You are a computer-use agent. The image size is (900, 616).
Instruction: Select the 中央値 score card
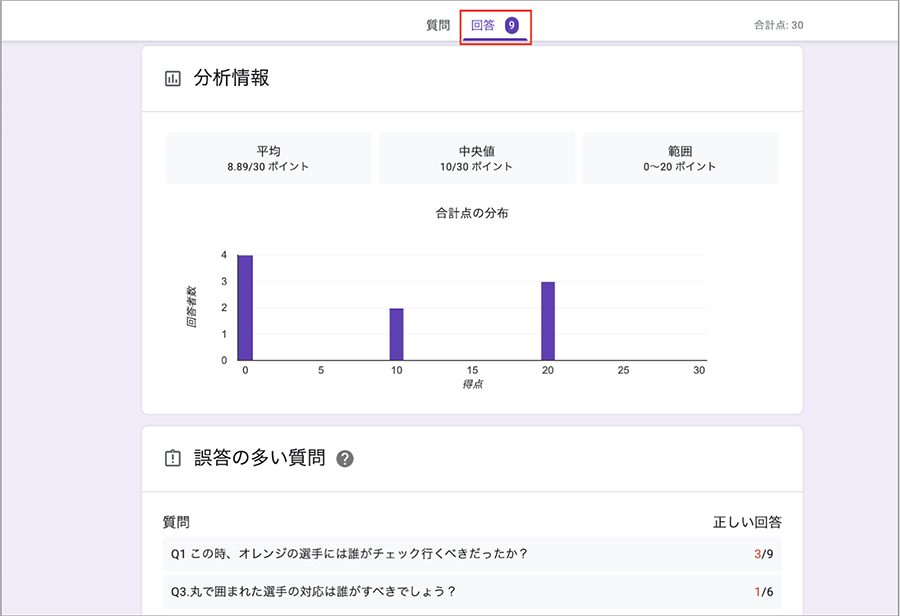click(x=475, y=158)
